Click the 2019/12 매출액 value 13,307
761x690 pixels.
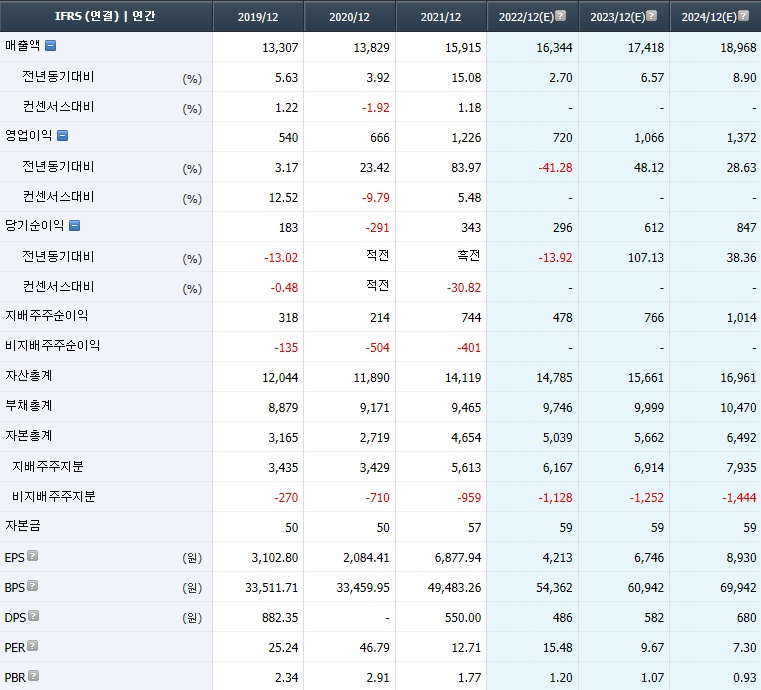[x=280, y=48]
